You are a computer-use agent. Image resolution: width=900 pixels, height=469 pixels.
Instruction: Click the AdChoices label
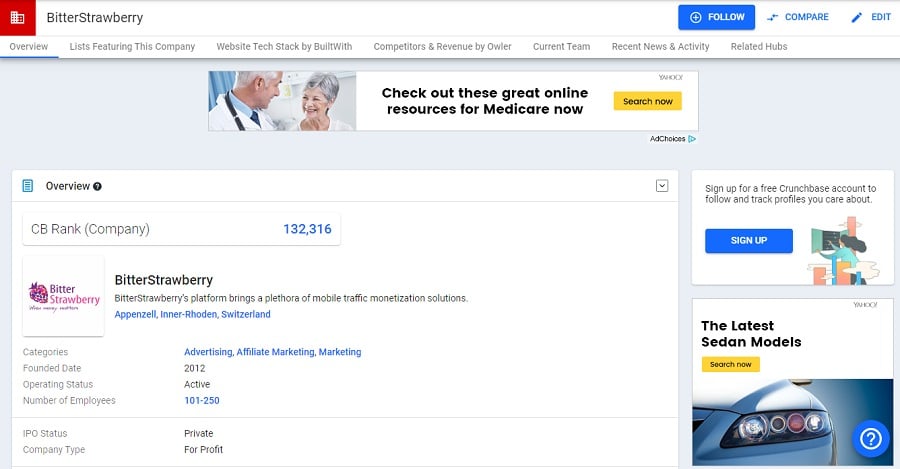pyautogui.click(x=667, y=139)
